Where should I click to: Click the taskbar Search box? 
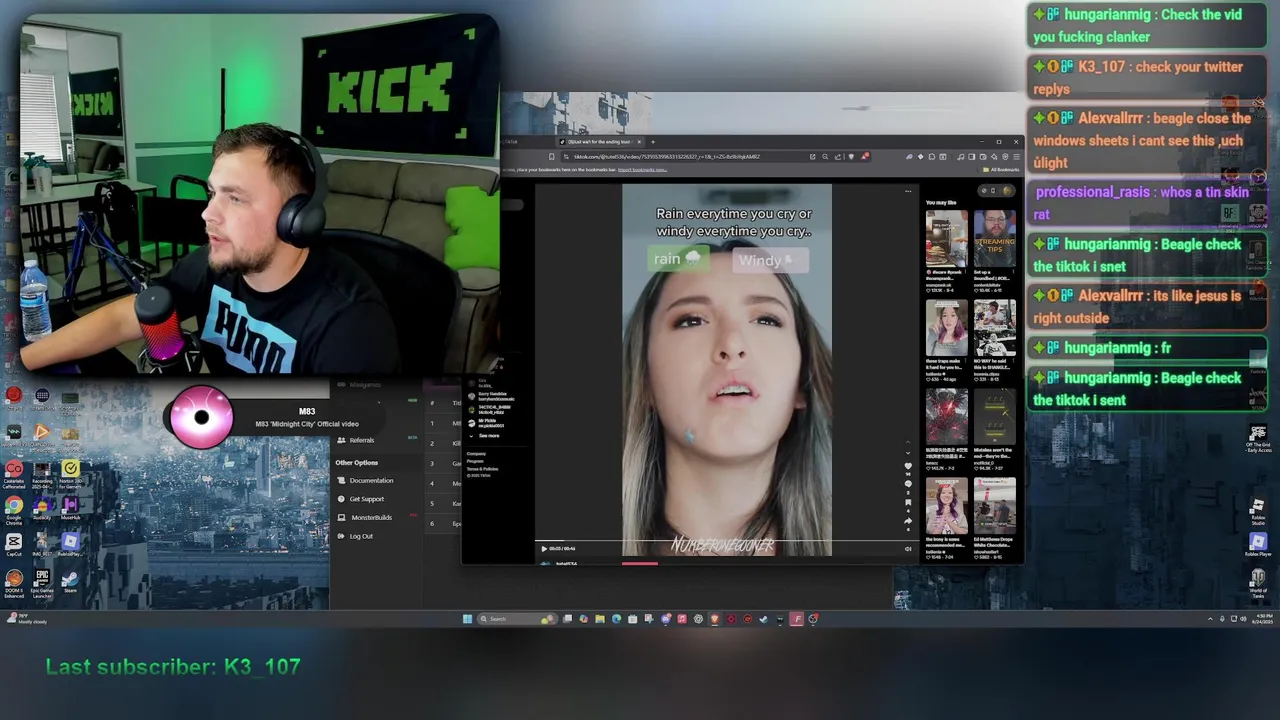click(516, 619)
